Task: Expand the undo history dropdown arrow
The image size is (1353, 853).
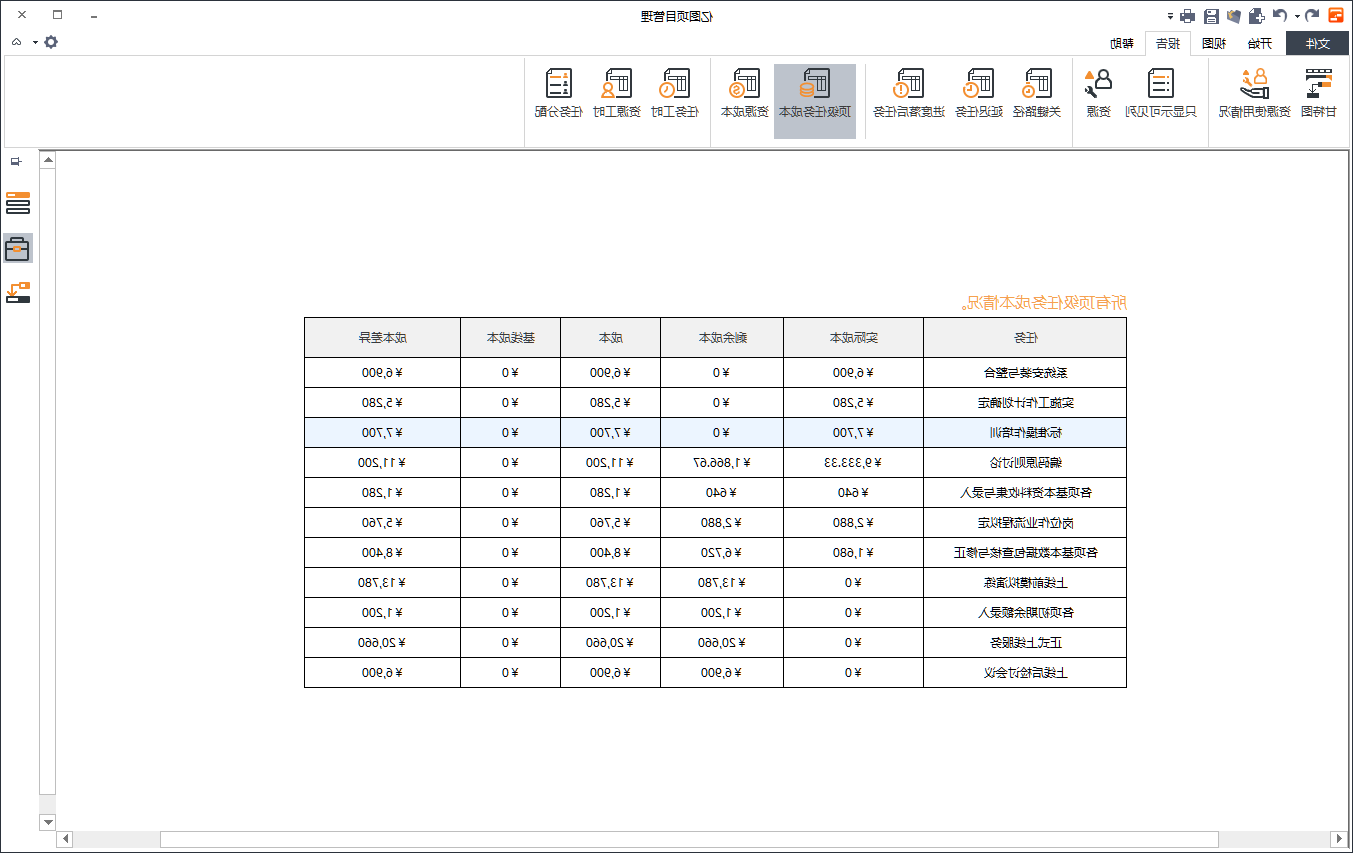Action: (x=1297, y=16)
